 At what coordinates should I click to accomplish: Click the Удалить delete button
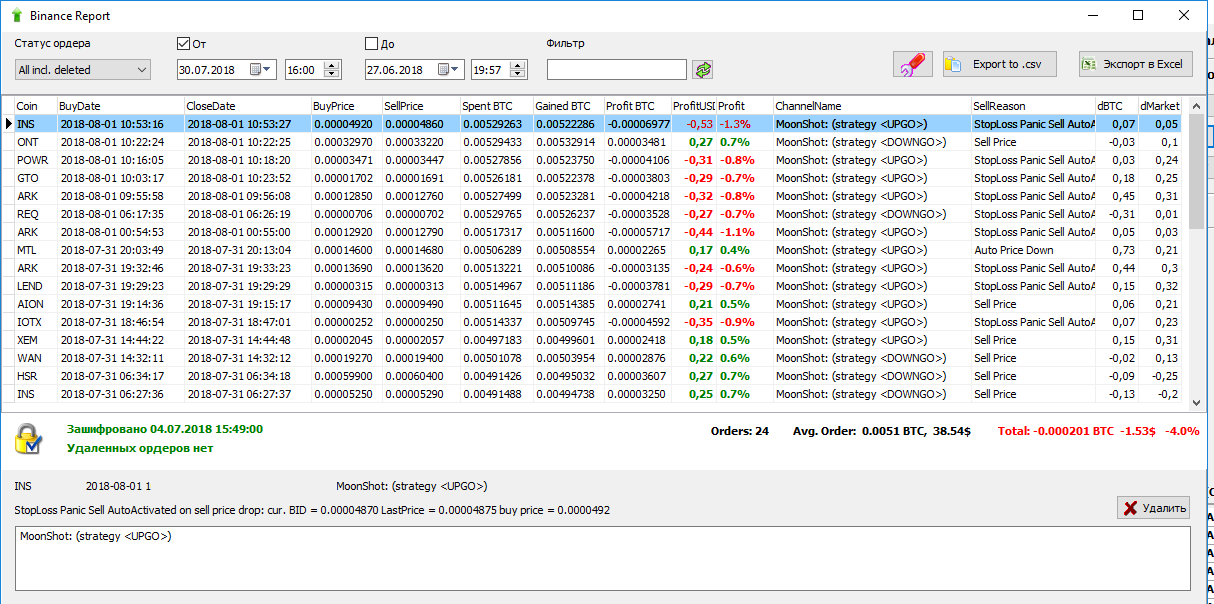pyautogui.click(x=1153, y=508)
